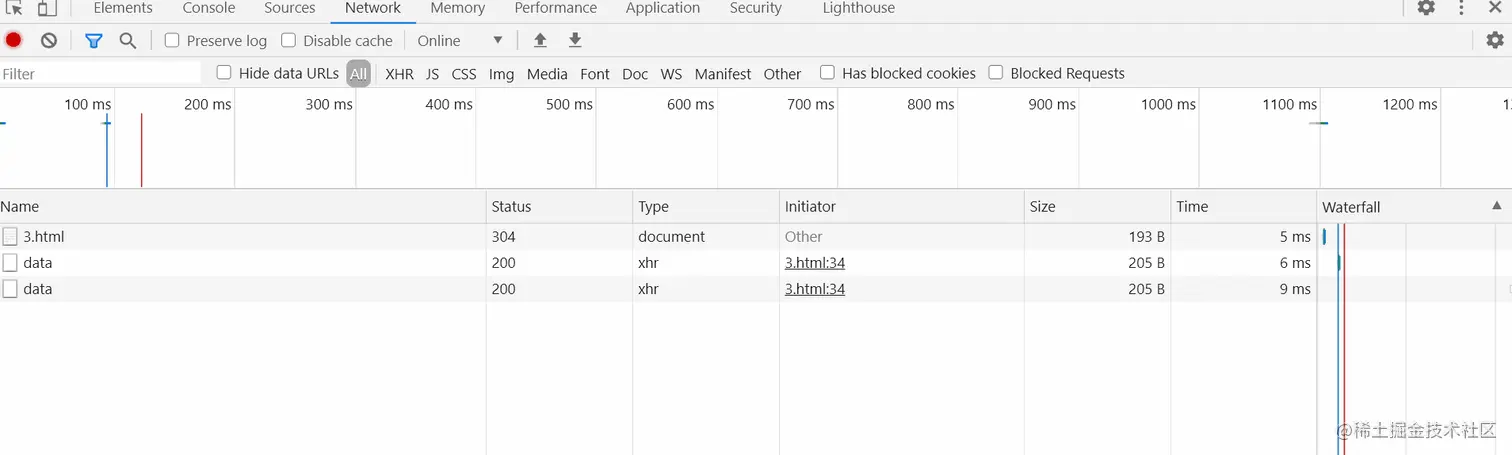Open the network search magnifier
Image resolution: width=1512 pixels, height=455 pixels.
pyautogui.click(x=128, y=40)
